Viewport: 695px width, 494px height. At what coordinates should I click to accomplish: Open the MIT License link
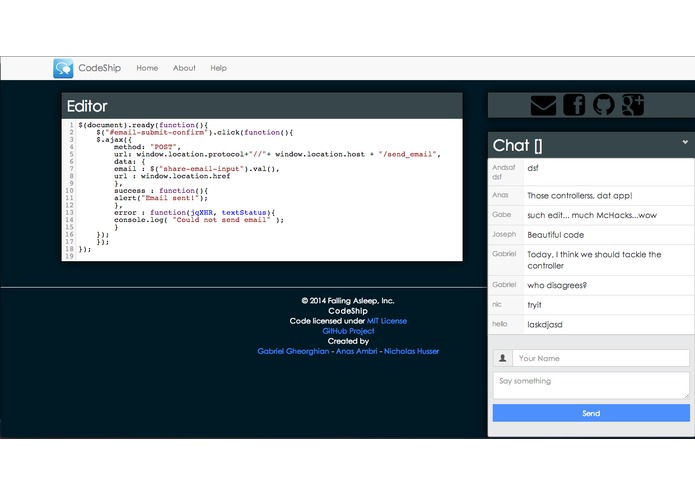pyautogui.click(x=387, y=321)
